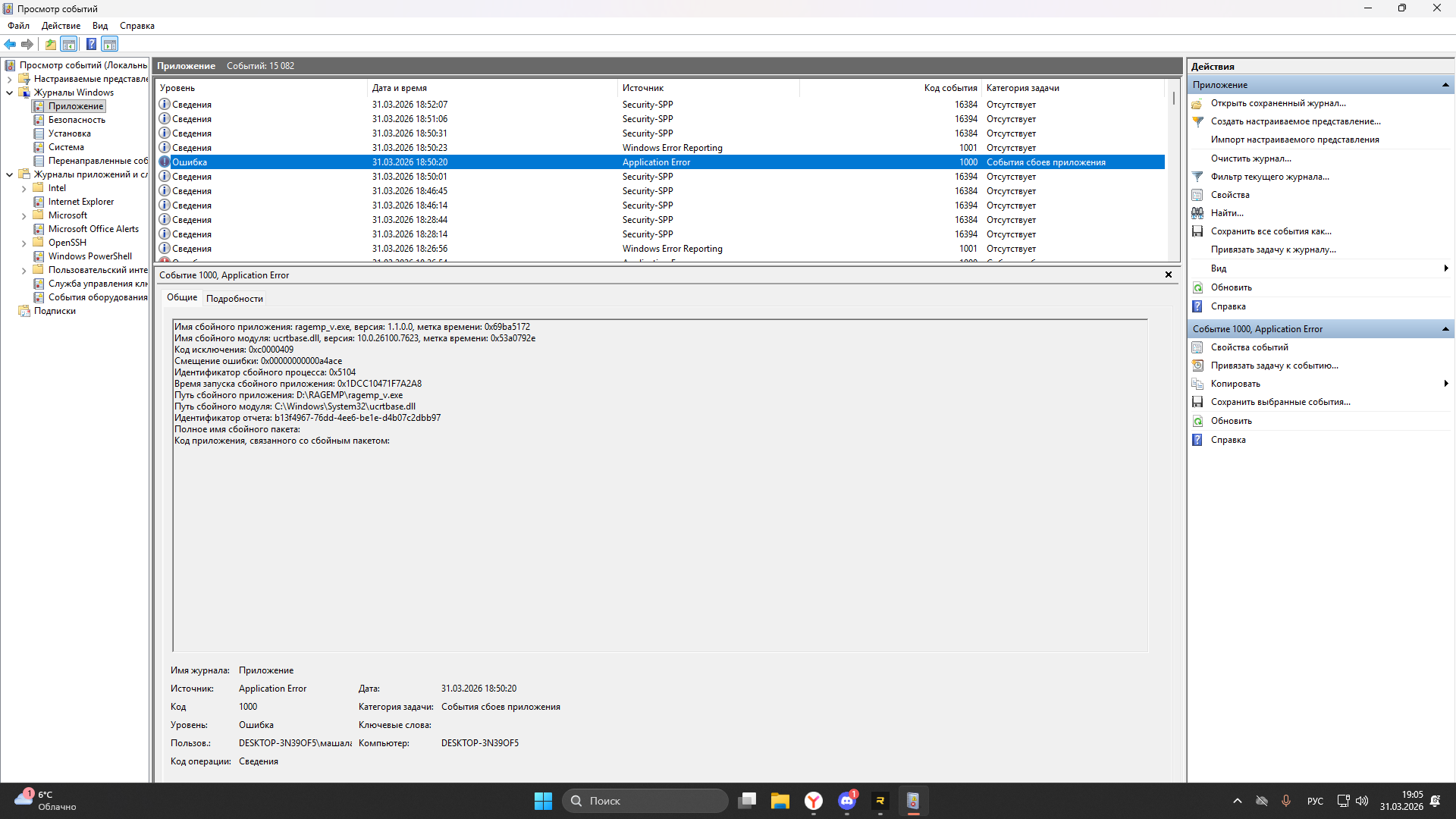Viewport: 1456px width, 819px height.
Task: Switch to the Подробности tab
Action: (x=234, y=299)
